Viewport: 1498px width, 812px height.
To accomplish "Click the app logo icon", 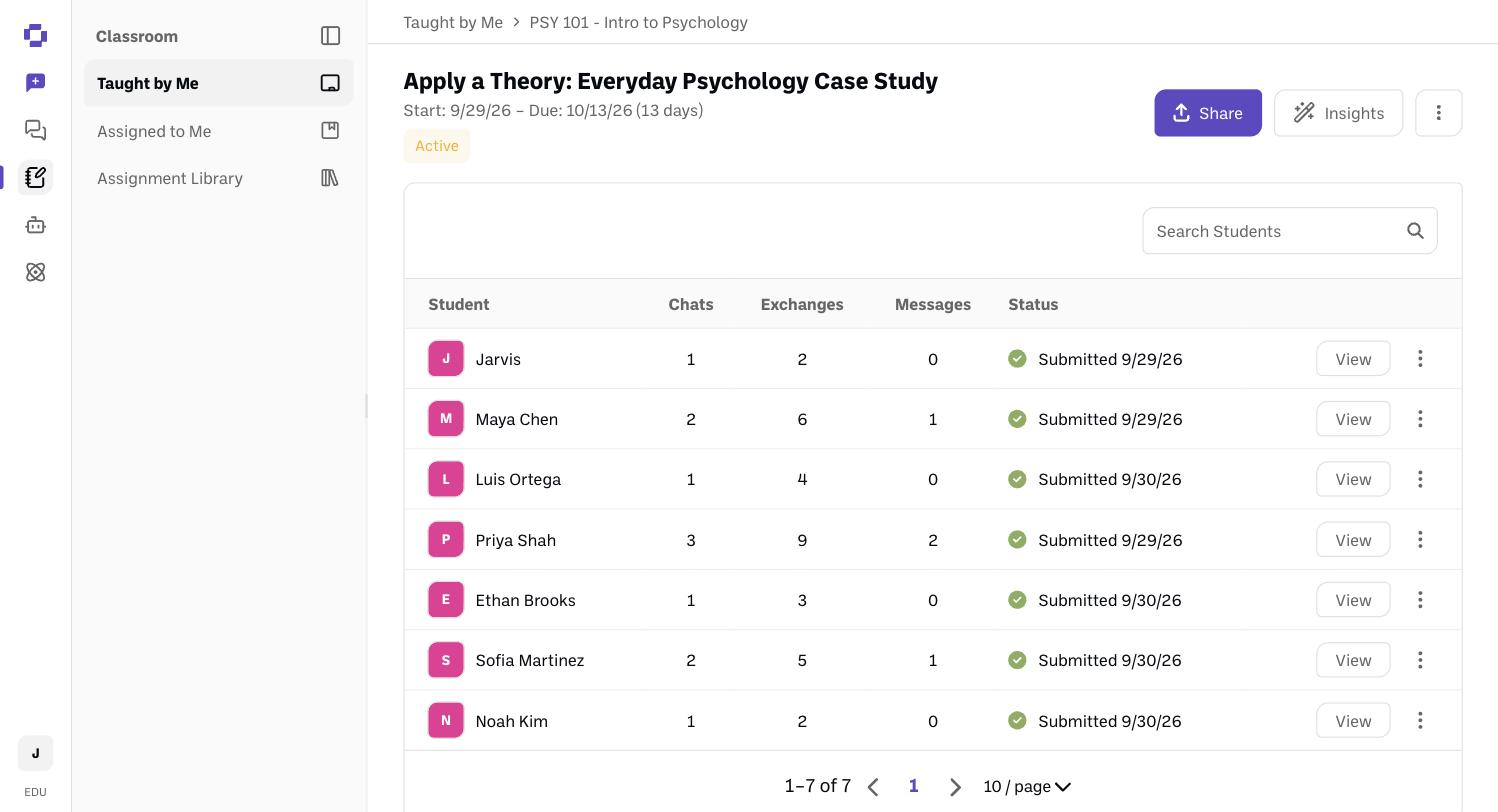I will 35,35.
